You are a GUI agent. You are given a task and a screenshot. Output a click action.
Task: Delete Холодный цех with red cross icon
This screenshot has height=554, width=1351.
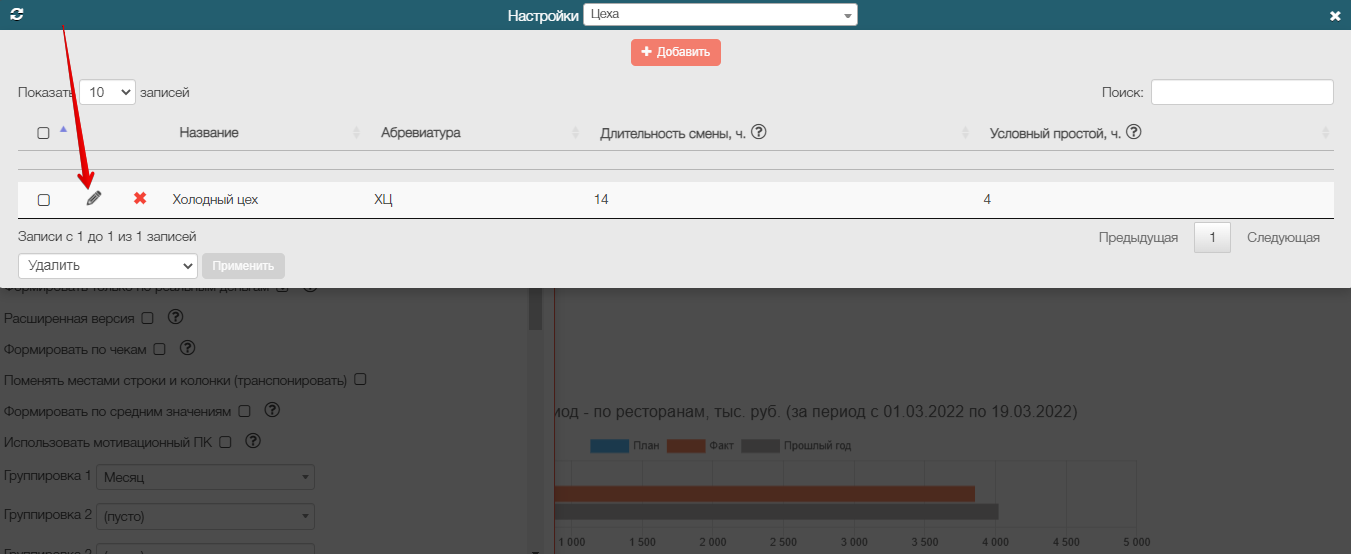(140, 199)
